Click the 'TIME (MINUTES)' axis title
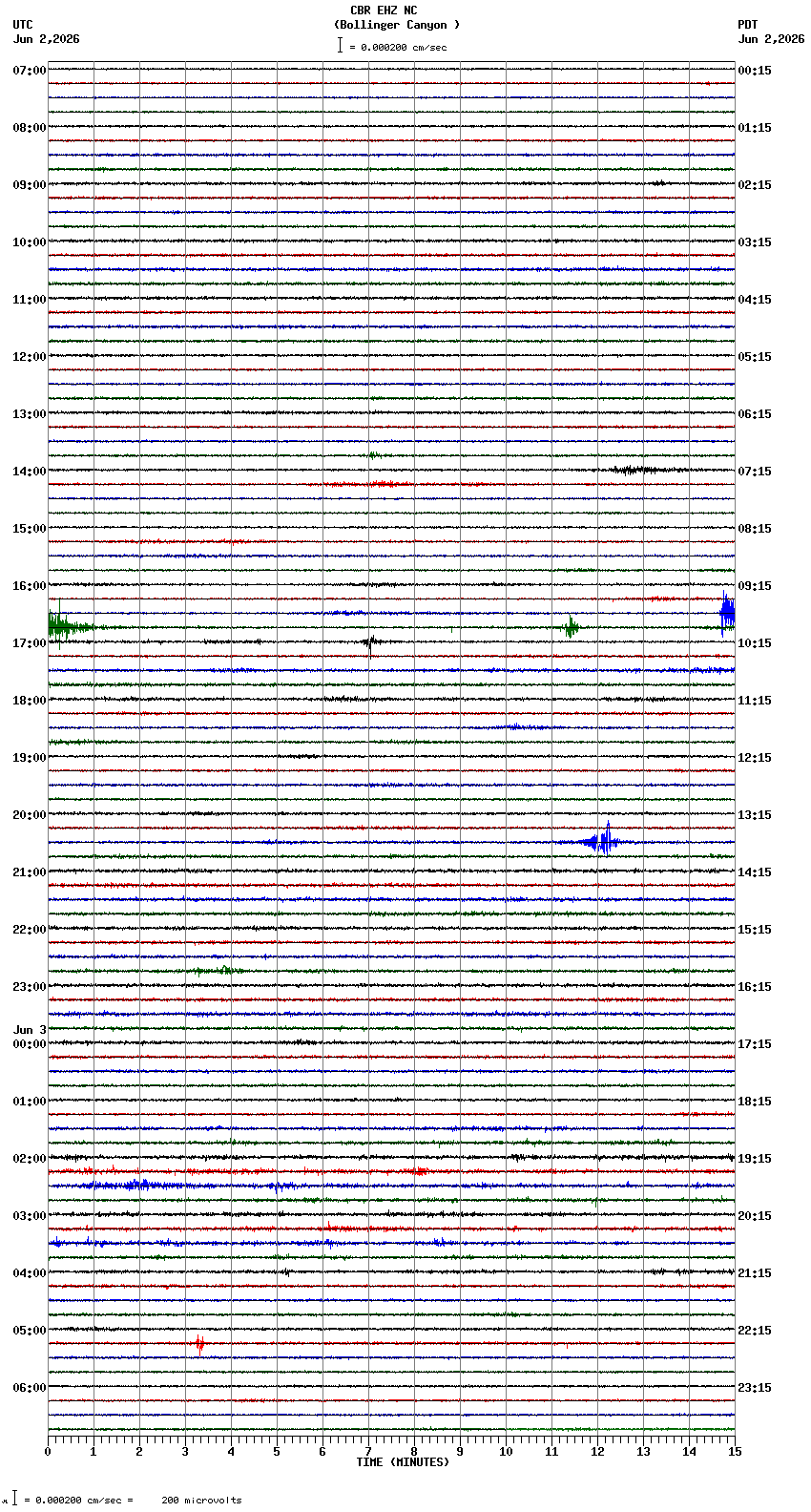The height and width of the screenshot is (1512, 811). (x=403, y=1462)
